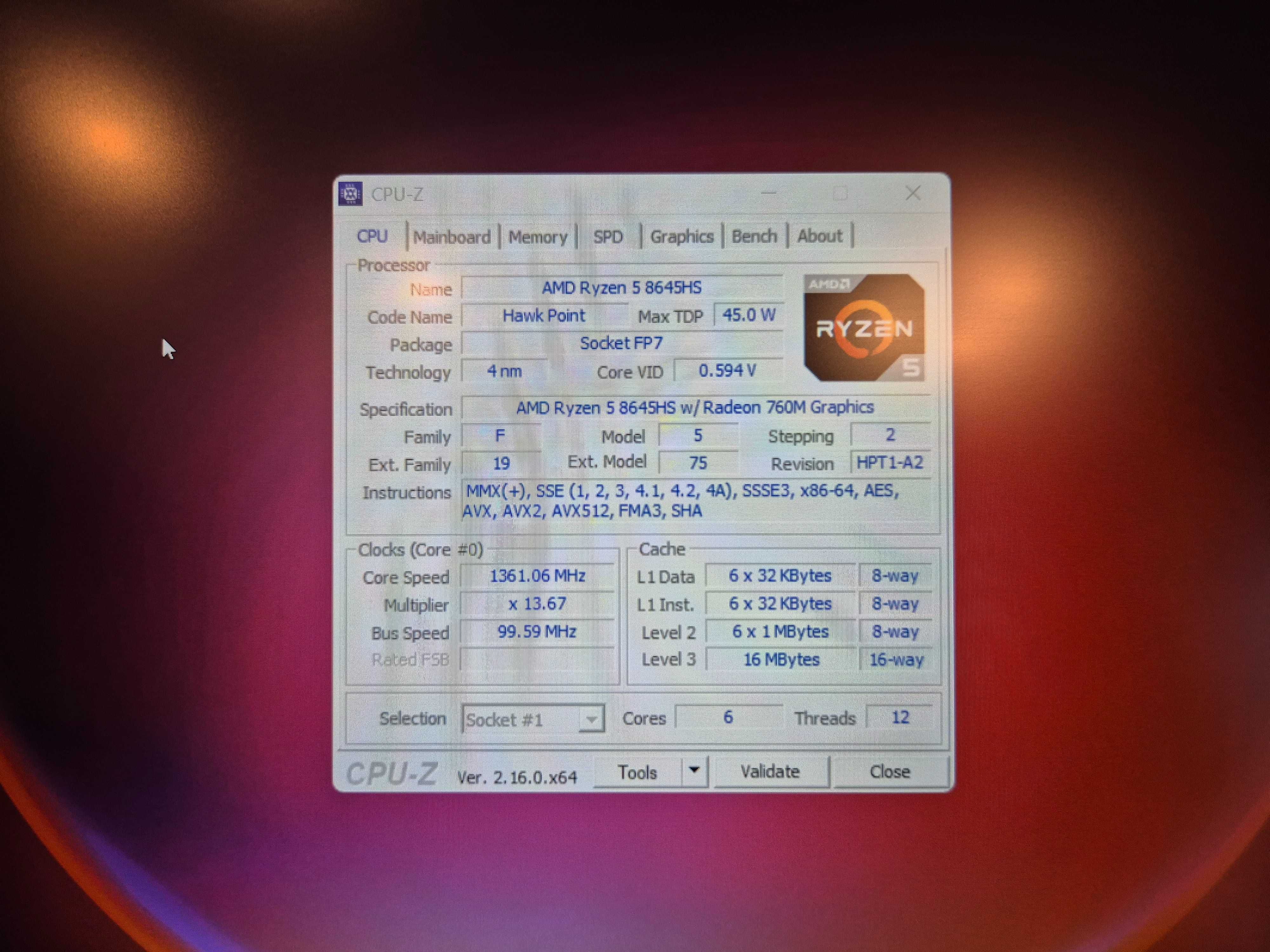The image size is (1270, 952).
Task: Click the Tools button
Action: [x=637, y=772]
